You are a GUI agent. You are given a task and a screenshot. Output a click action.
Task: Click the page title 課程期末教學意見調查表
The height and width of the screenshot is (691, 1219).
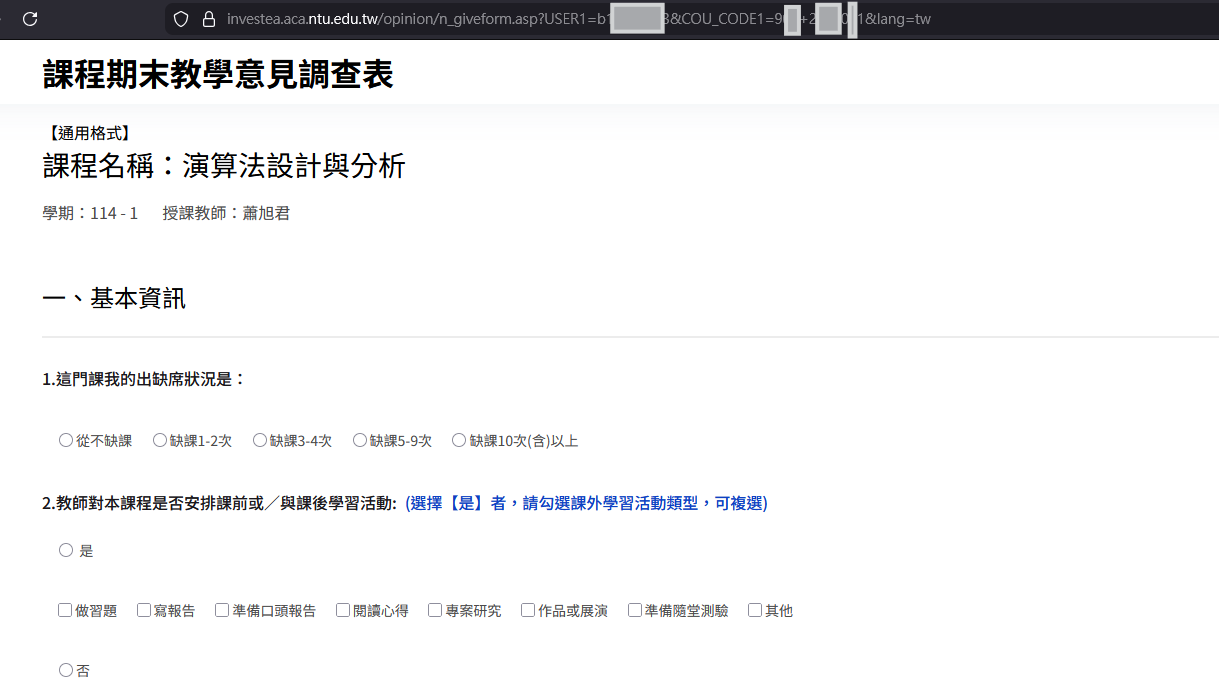click(218, 75)
